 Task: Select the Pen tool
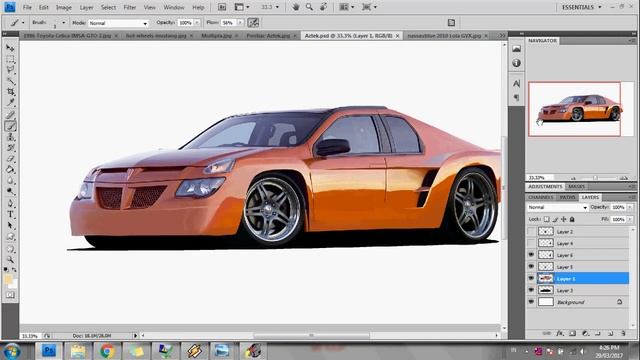[x=10, y=203]
